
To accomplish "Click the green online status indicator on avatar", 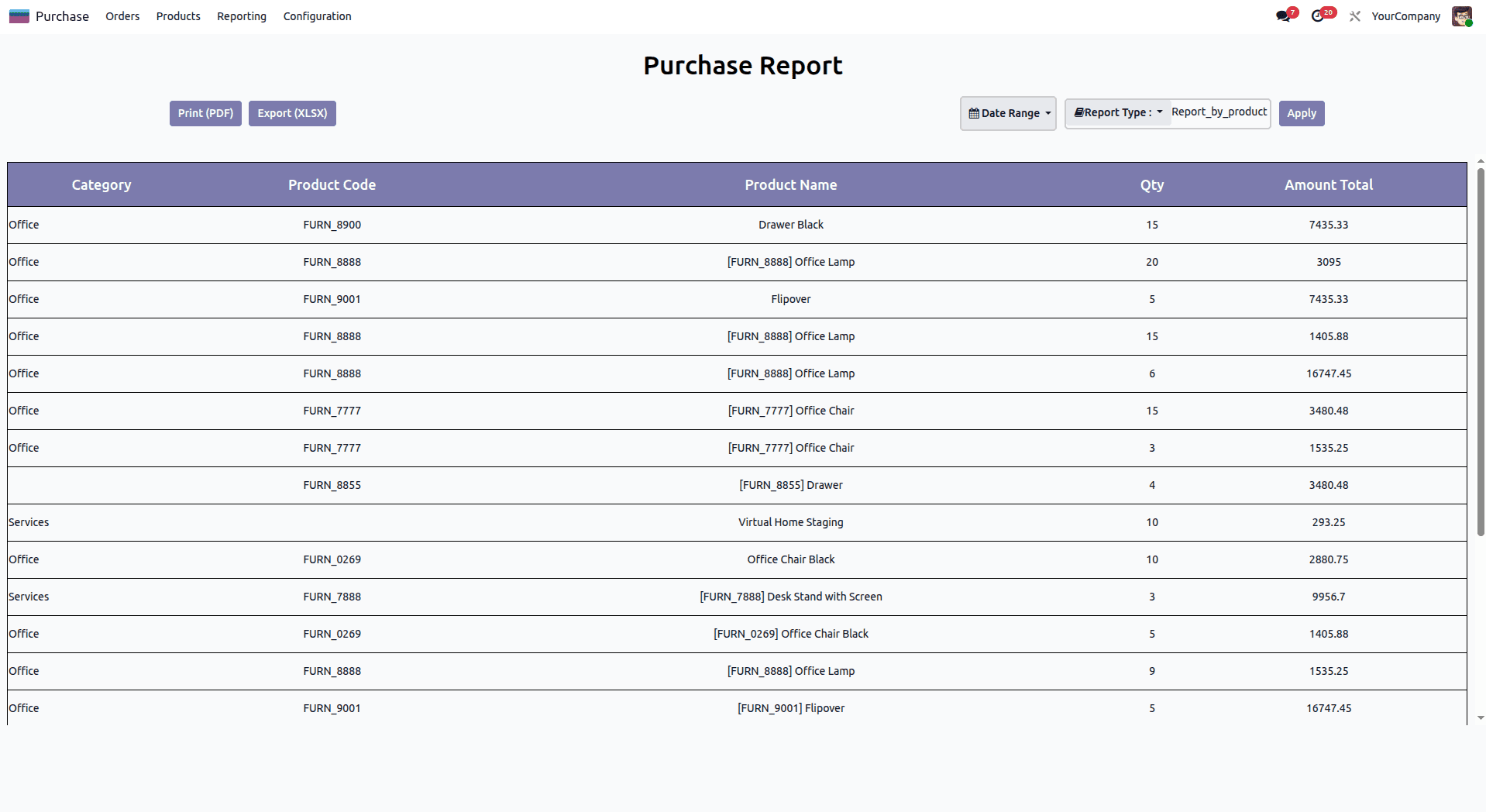I will (x=1471, y=24).
